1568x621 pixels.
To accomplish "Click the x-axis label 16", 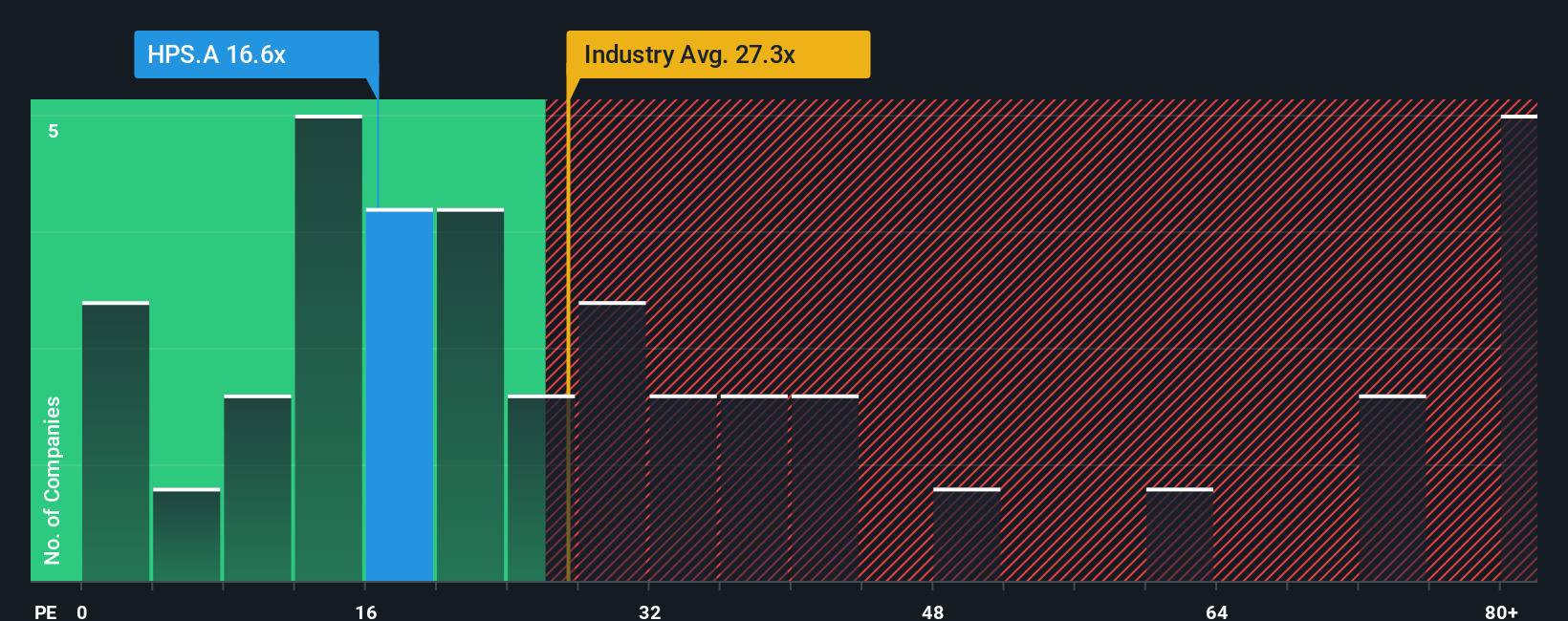I will click(x=366, y=611).
